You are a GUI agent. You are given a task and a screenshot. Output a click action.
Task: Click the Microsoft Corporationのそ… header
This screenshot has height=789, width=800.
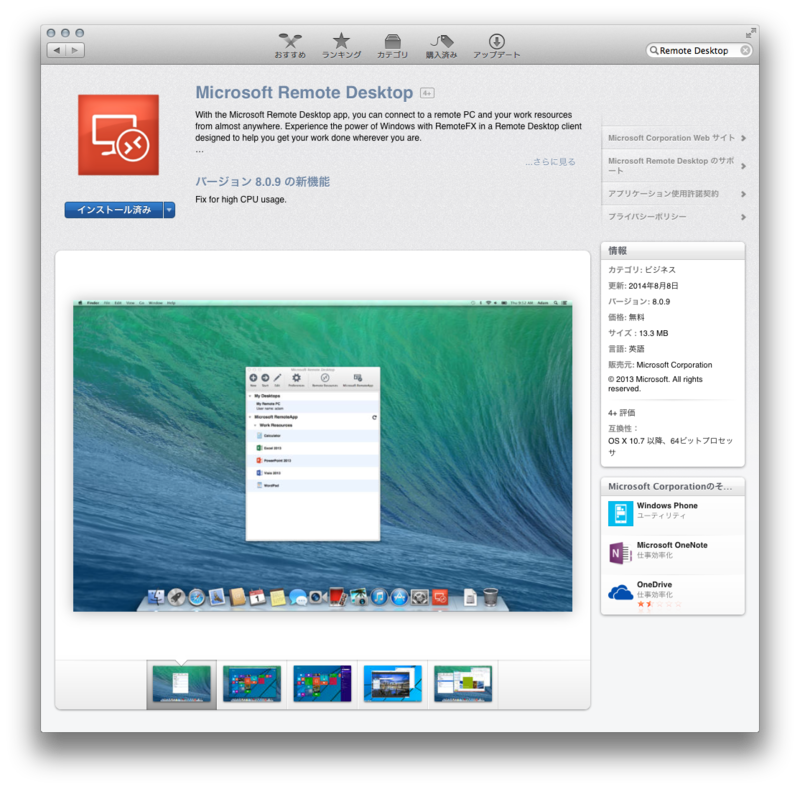point(670,486)
